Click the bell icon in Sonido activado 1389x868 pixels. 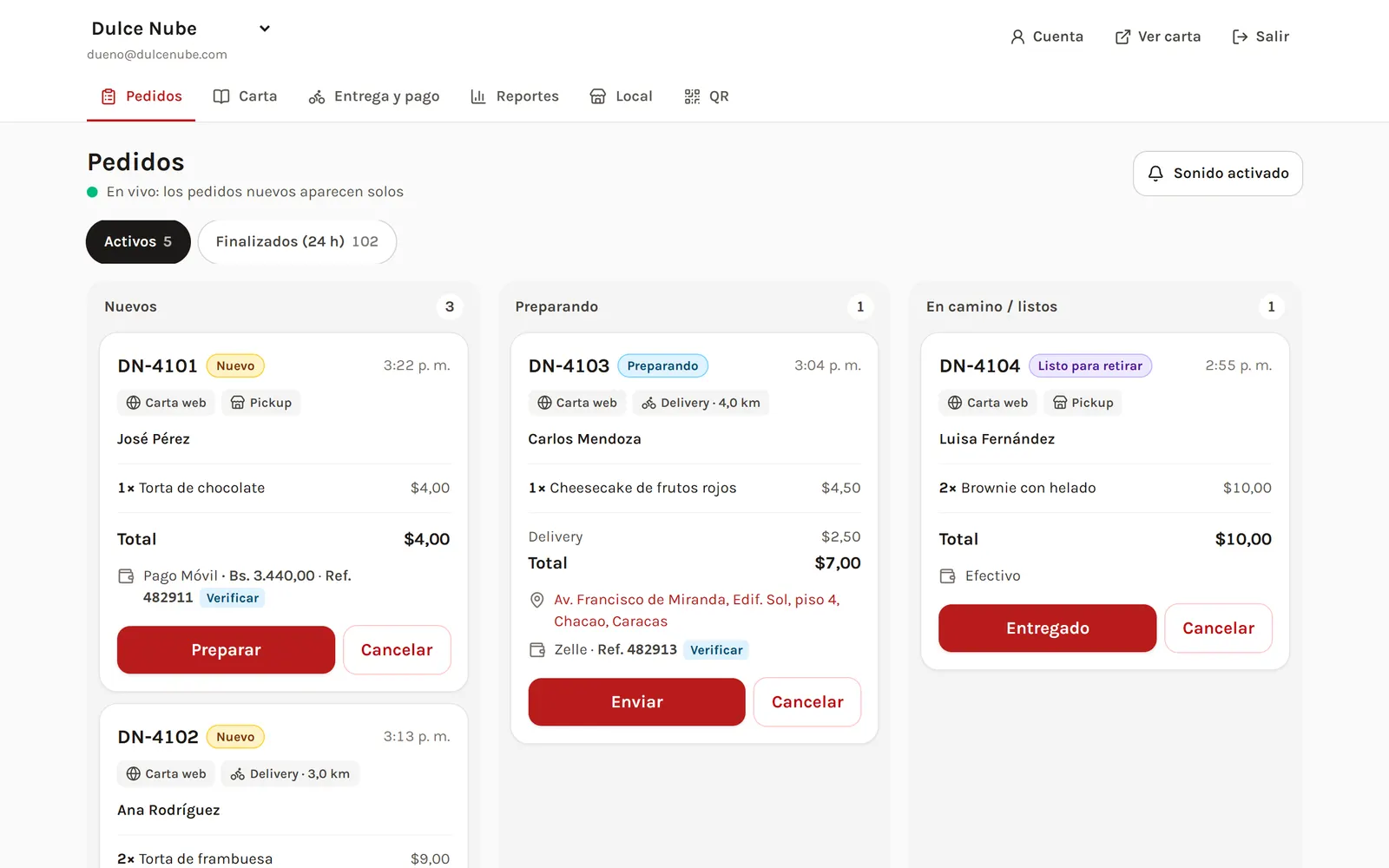click(1155, 174)
